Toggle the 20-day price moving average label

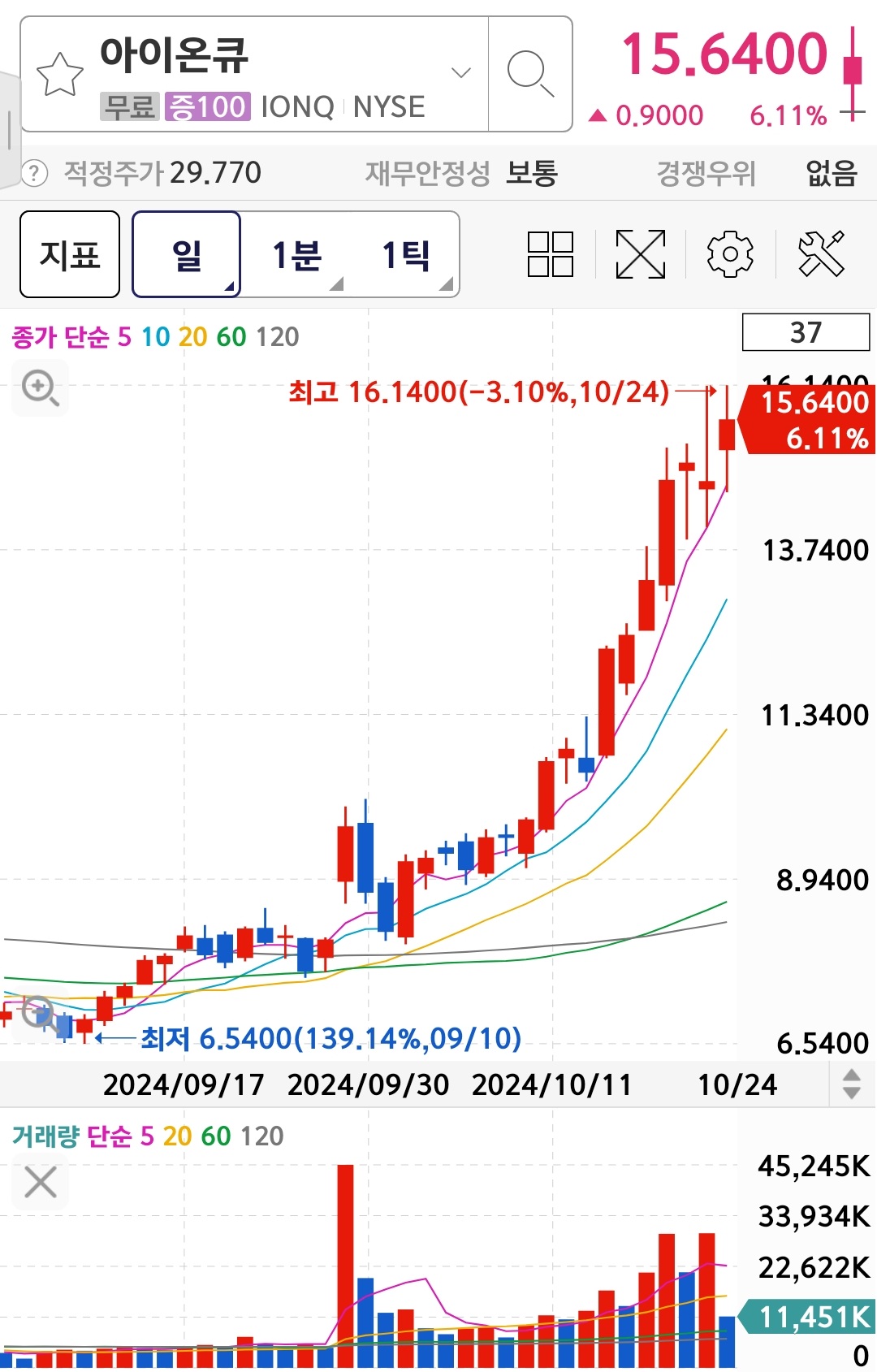[192, 336]
